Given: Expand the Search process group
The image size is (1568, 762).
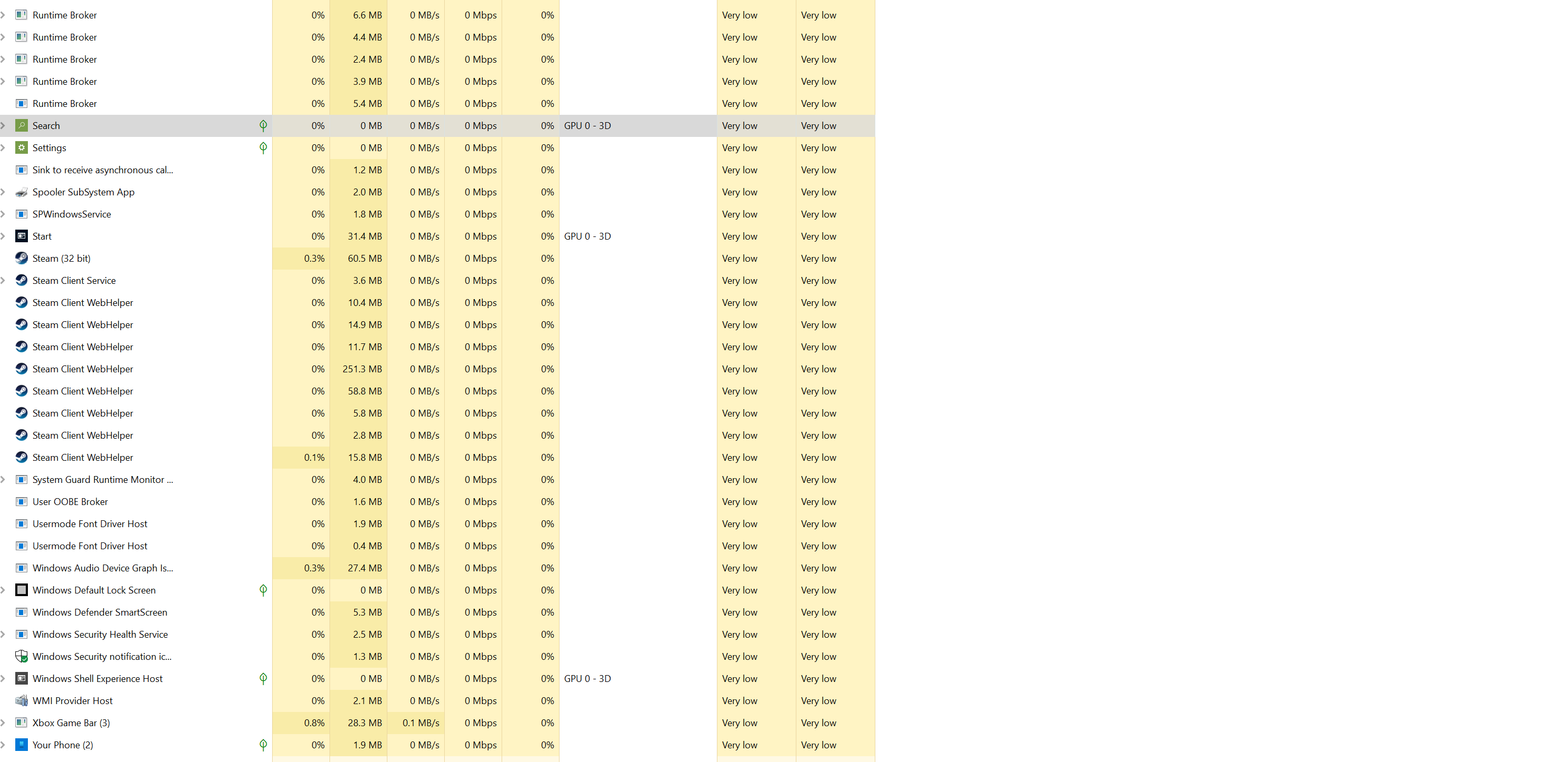Looking at the screenshot, I should [x=3, y=125].
